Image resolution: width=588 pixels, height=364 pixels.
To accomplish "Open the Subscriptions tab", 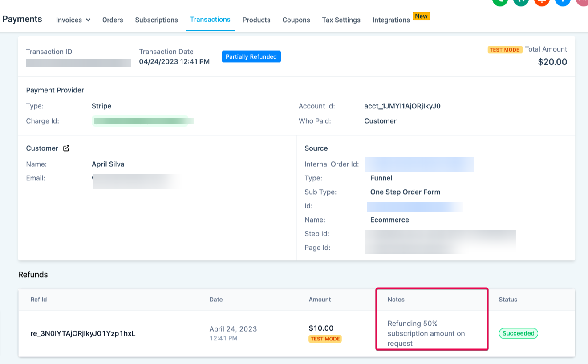I will (156, 20).
